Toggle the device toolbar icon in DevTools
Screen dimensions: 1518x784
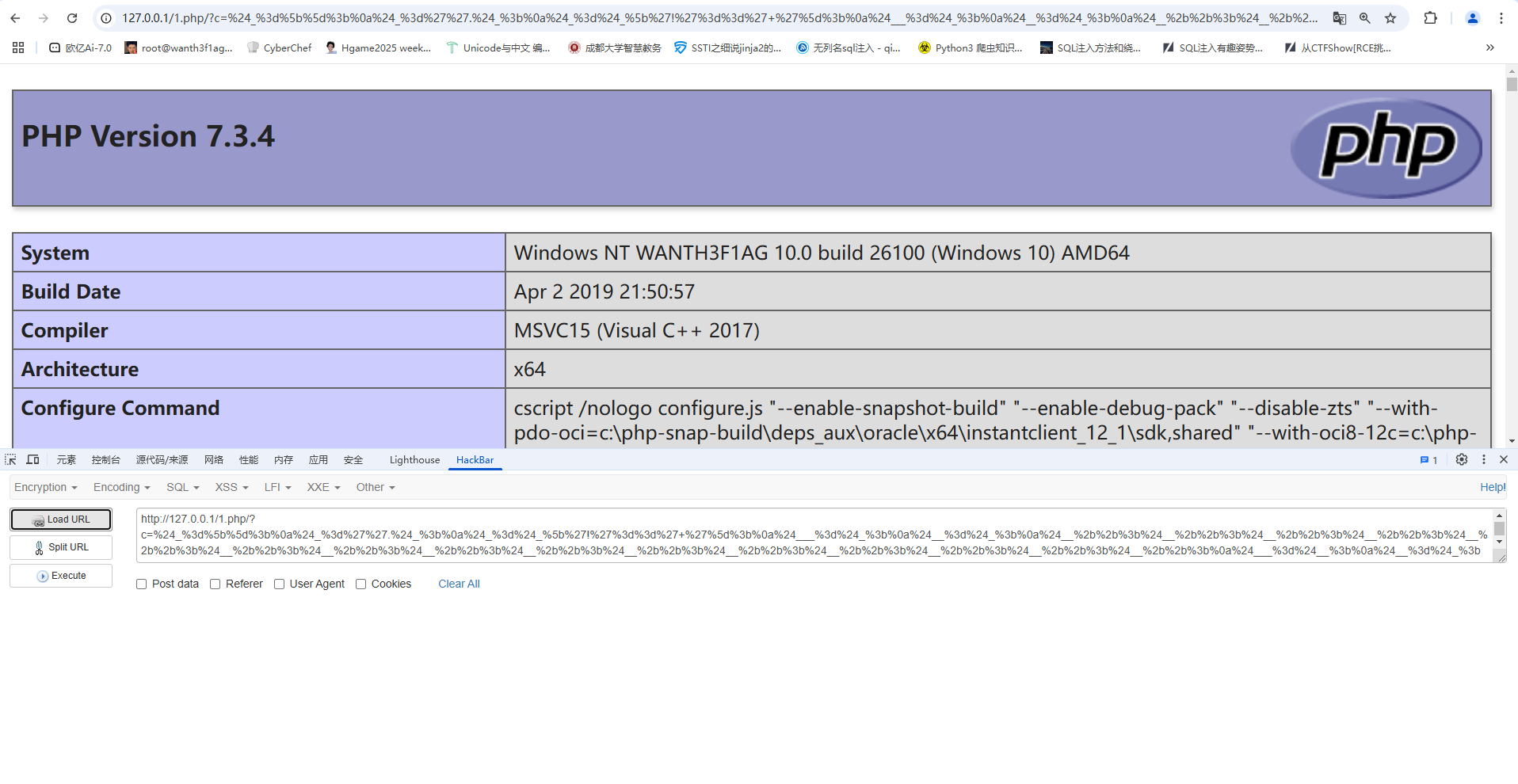click(32, 459)
